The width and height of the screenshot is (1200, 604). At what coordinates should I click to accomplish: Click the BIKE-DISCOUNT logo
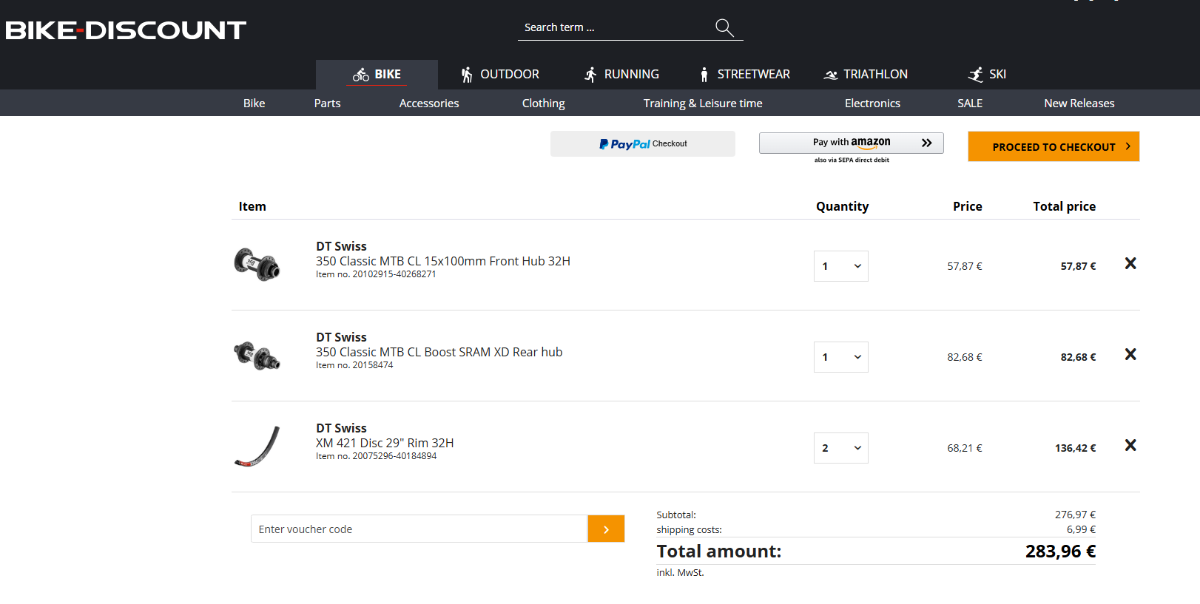(126, 30)
